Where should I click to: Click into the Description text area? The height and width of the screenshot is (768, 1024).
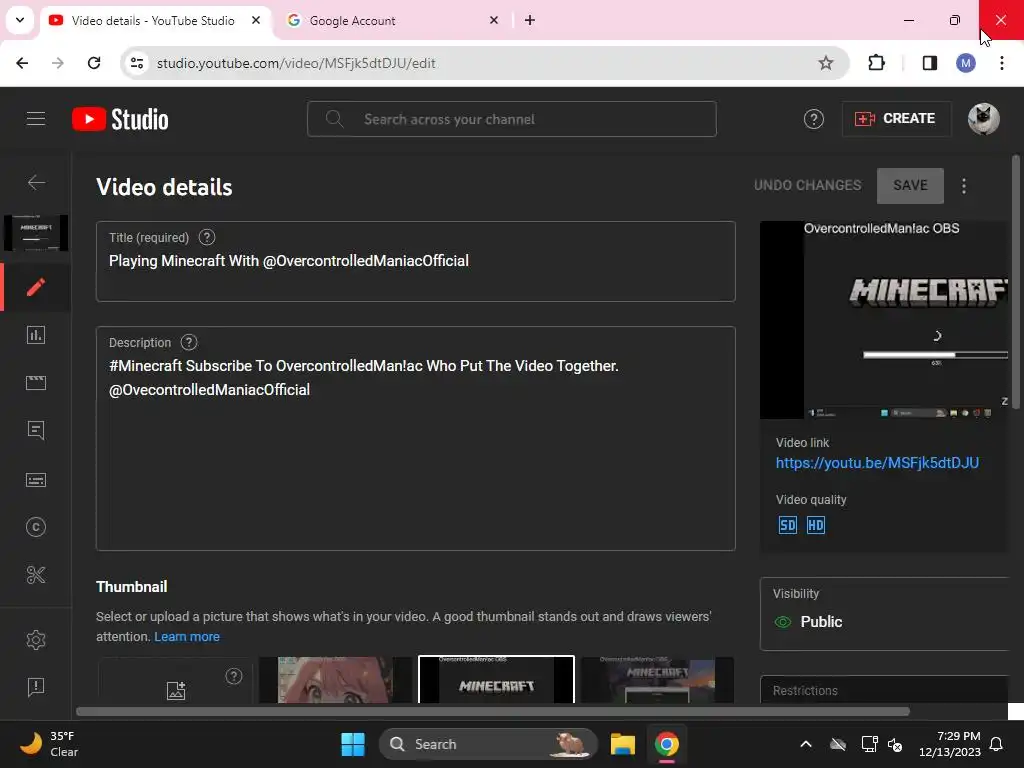415,438
